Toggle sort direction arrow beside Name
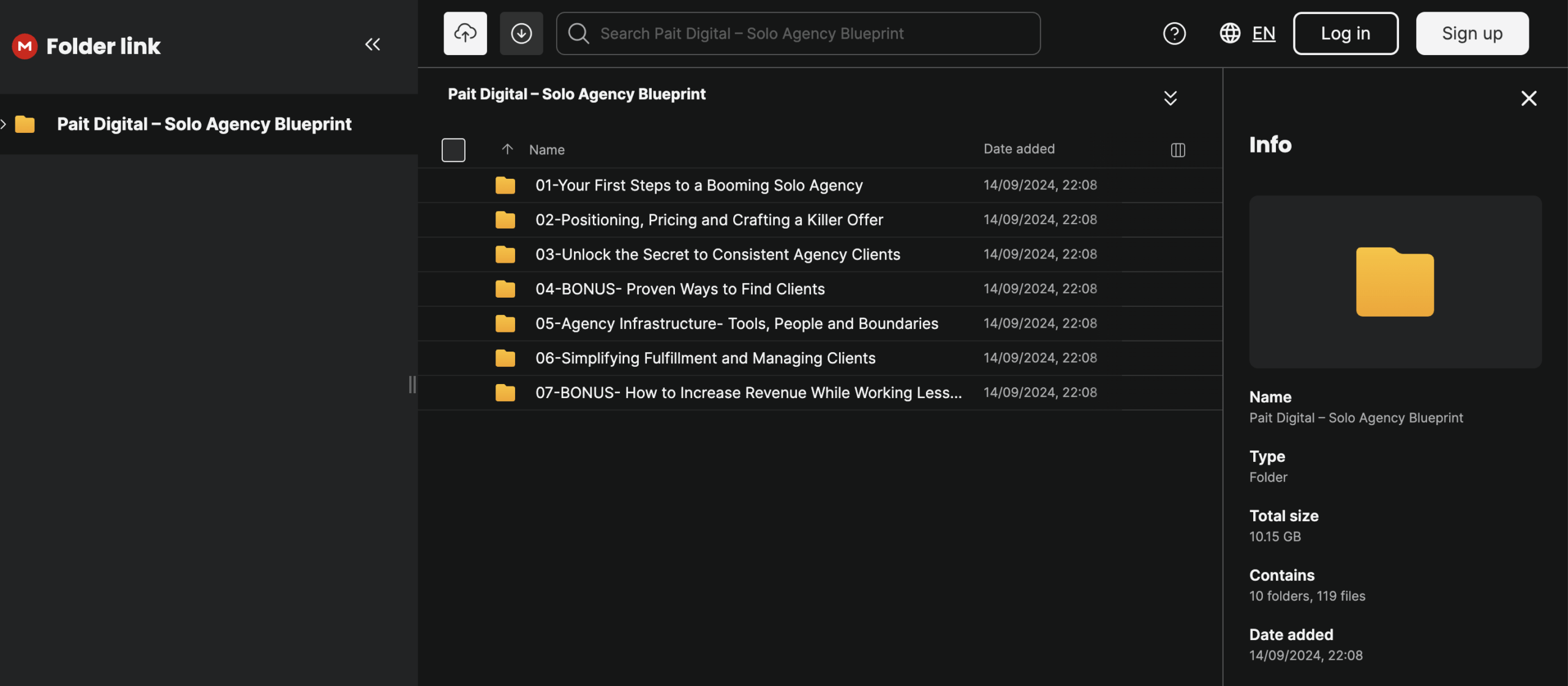The width and height of the screenshot is (1568, 686). pyautogui.click(x=507, y=149)
